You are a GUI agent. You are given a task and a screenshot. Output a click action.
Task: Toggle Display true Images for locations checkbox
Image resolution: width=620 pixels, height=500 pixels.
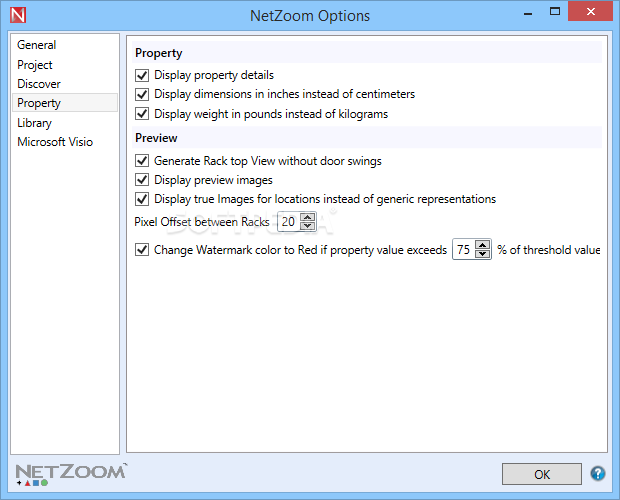click(x=142, y=199)
